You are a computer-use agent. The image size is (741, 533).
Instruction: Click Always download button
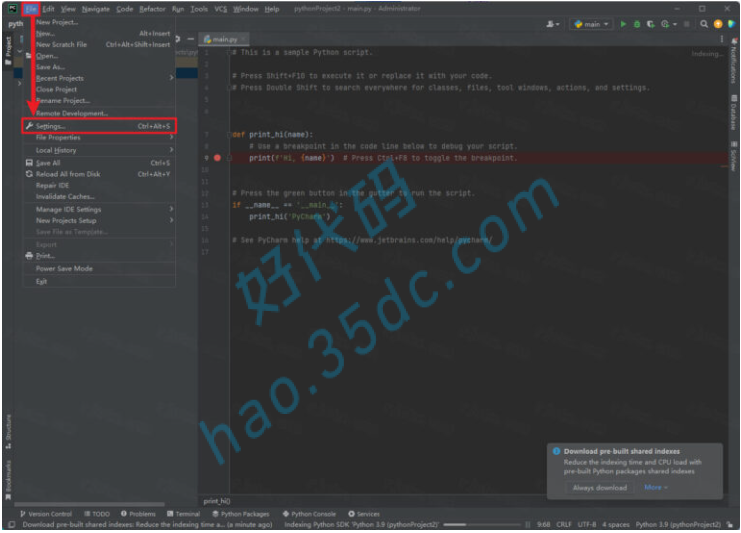600,488
